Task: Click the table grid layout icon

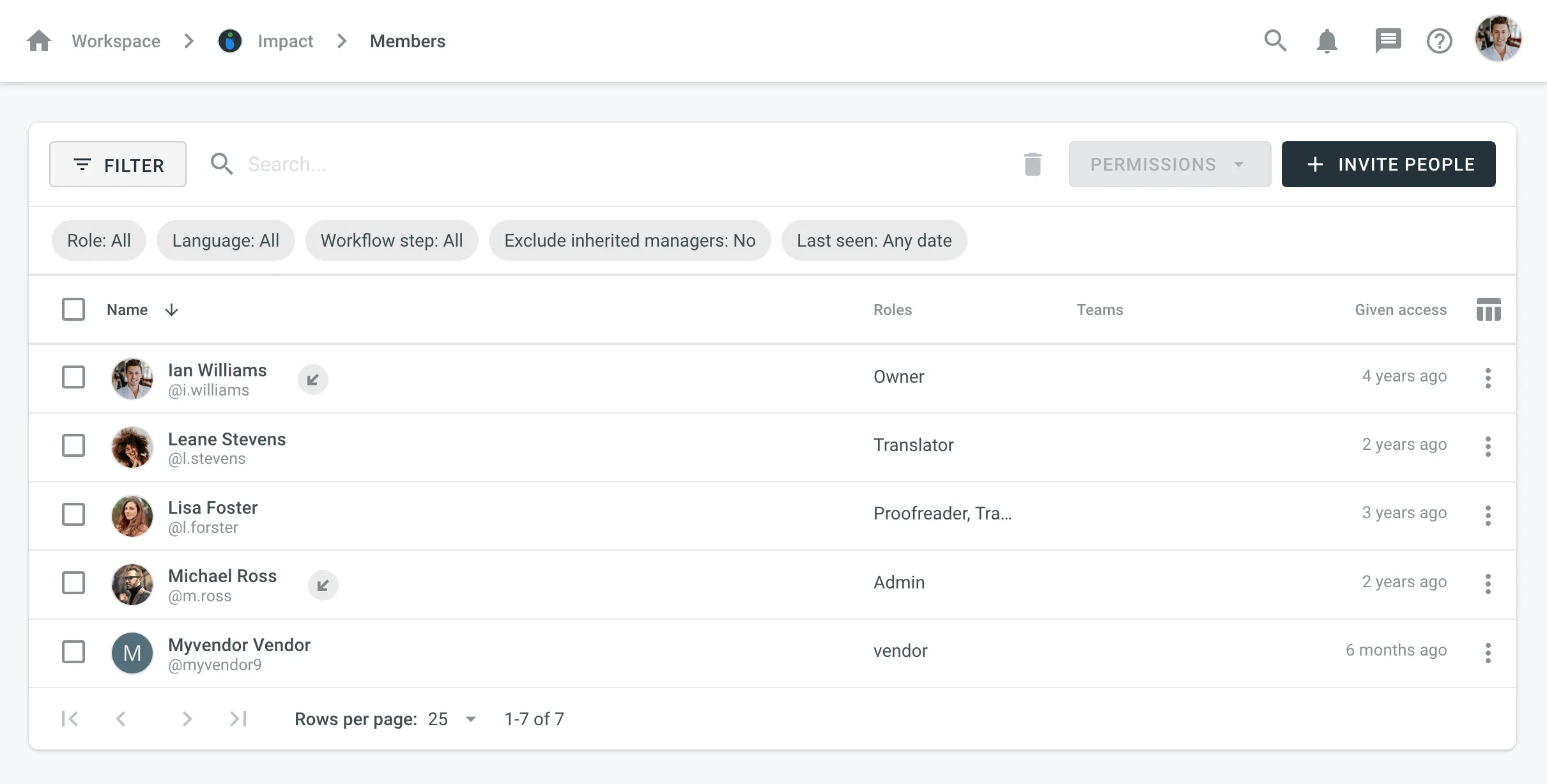Action: pyautogui.click(x=1488, y=309)
